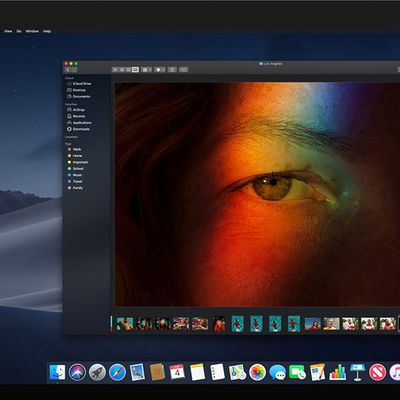Click the Share button in Finder toolbar
Image resolution: width=400 pixels, height=400 pixels.
pyautogui.click(x=172, y=70)
